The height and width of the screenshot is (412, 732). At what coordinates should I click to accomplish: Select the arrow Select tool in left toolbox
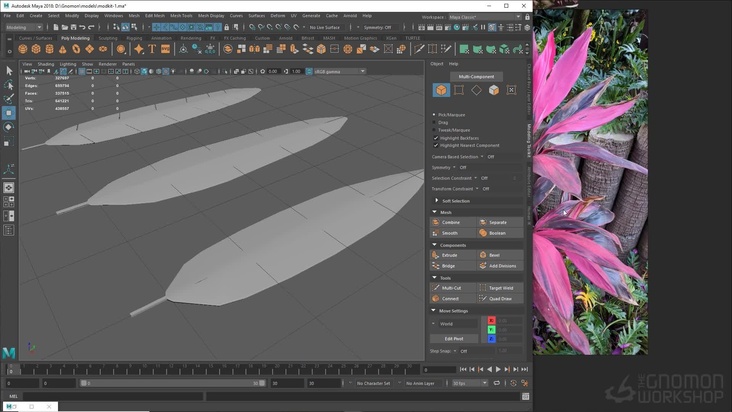click(9, 71)
